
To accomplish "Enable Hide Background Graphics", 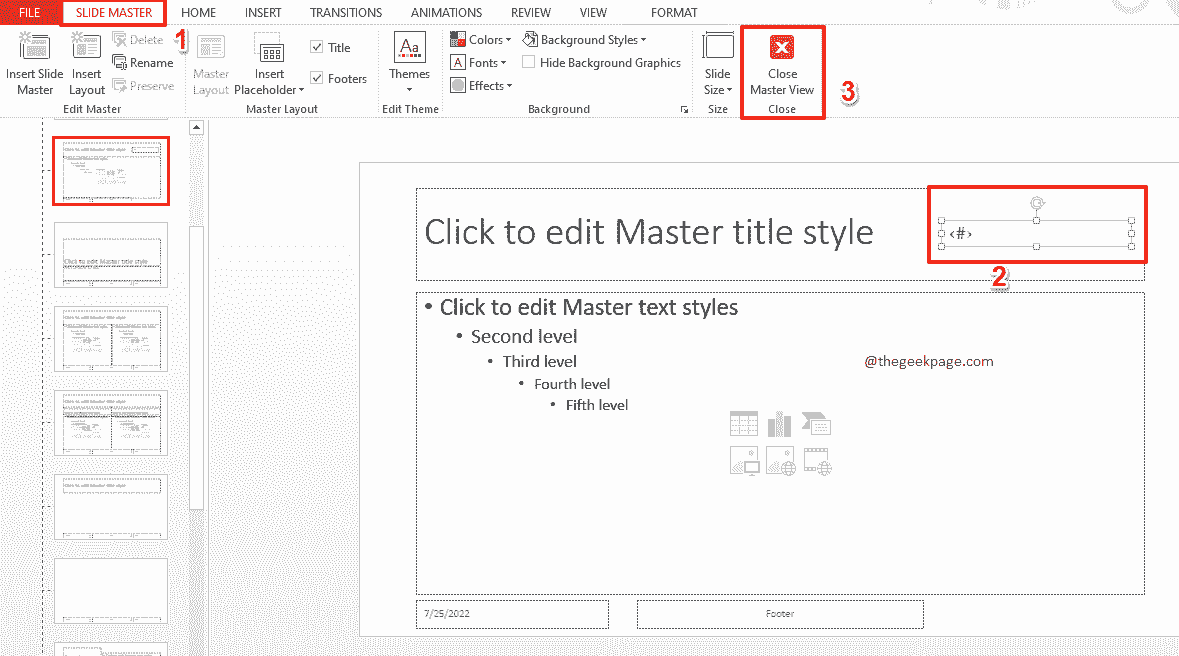I will point(529,63).
